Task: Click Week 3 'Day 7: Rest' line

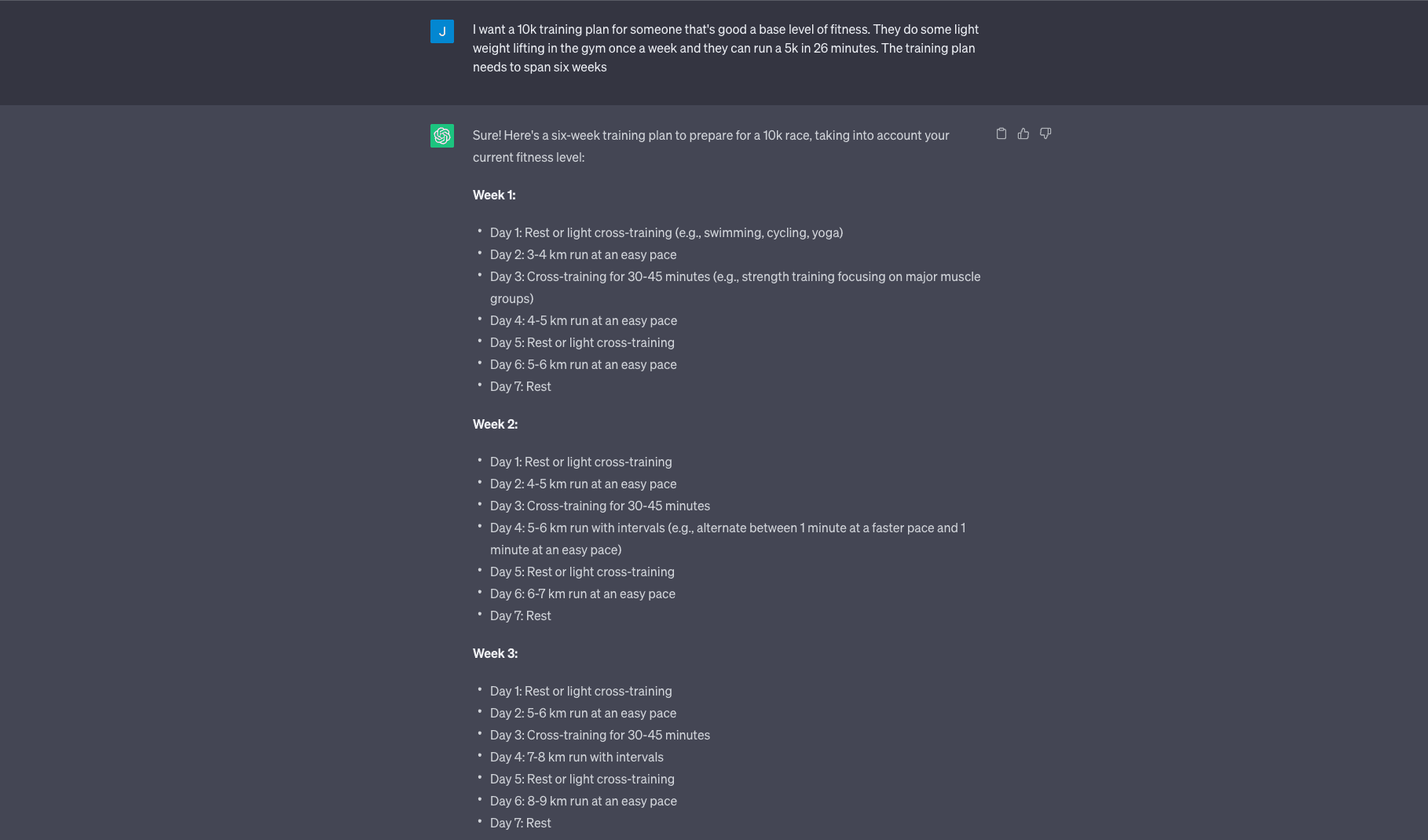Action: (x=520, y=823)
